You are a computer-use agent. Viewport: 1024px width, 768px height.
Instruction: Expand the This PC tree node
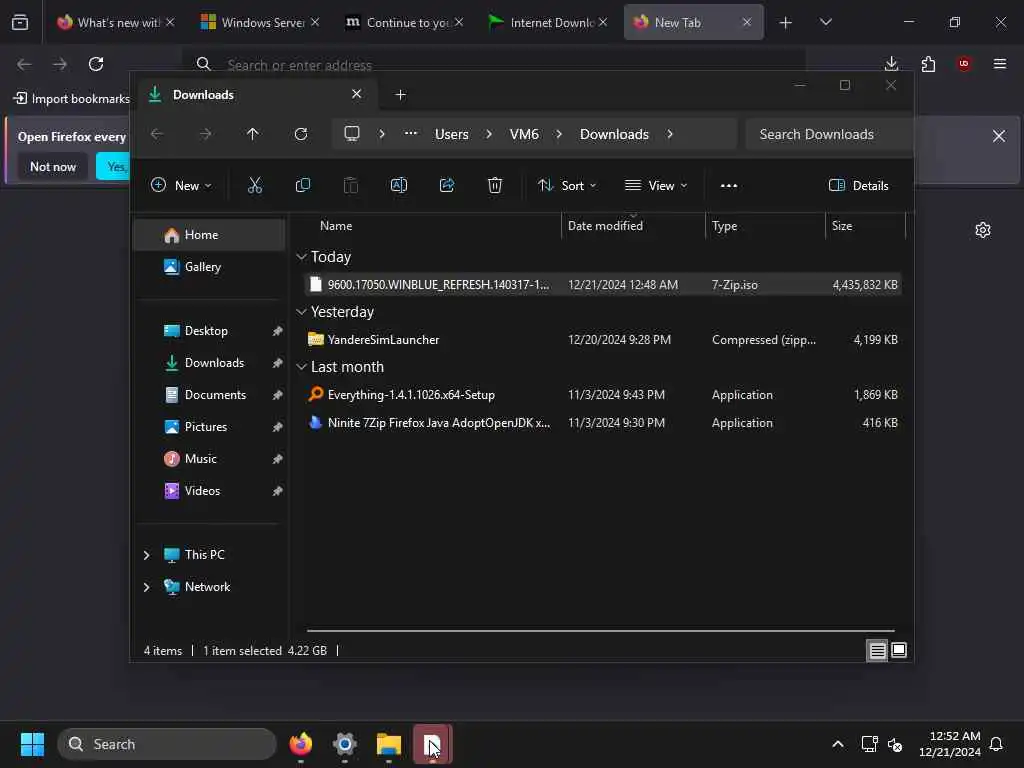pos(146,555)
